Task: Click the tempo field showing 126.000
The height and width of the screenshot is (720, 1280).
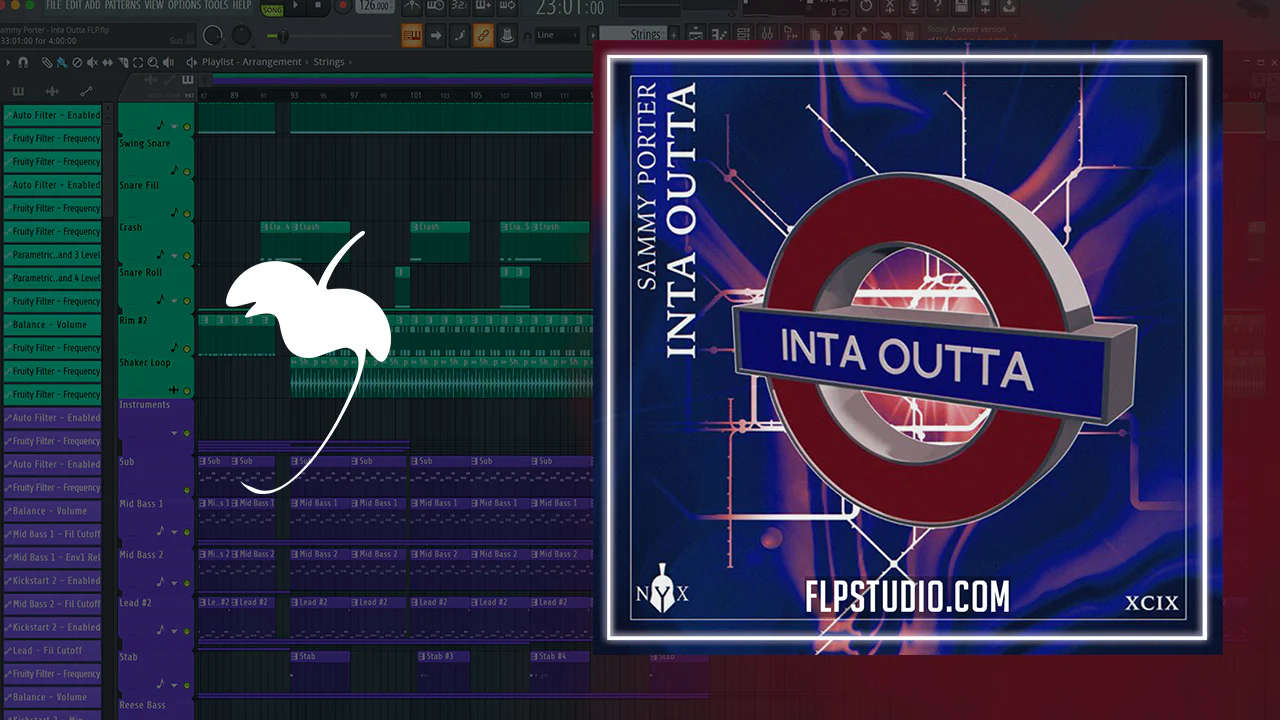Action: click(x=376, y=6)
